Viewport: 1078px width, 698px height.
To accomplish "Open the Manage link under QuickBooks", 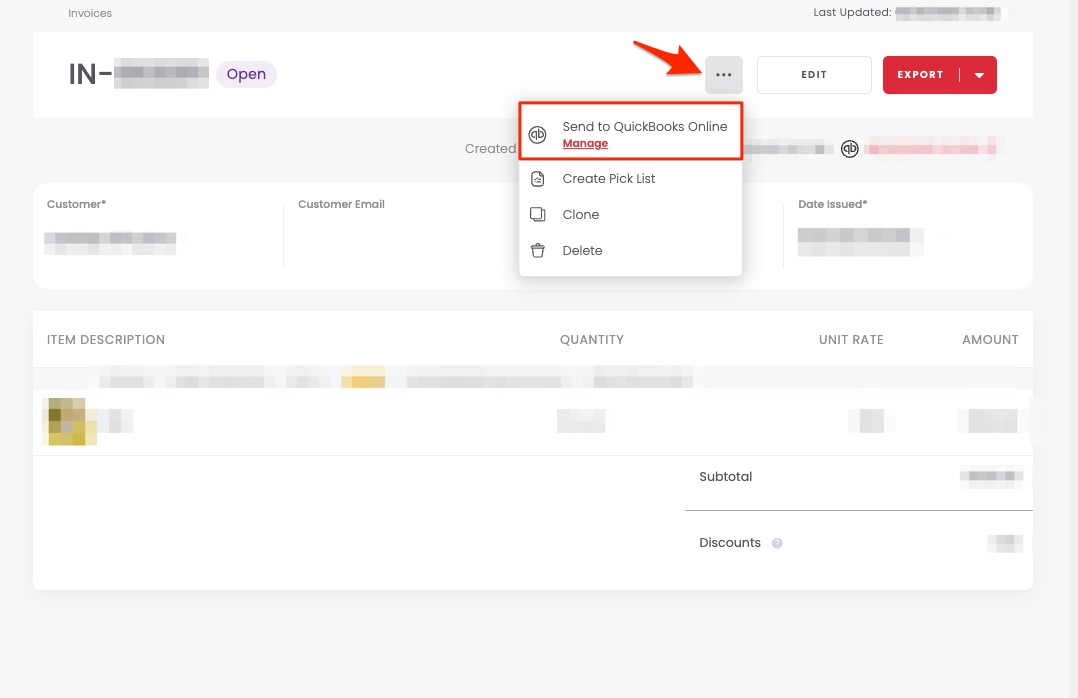I will tap(585, 144).
